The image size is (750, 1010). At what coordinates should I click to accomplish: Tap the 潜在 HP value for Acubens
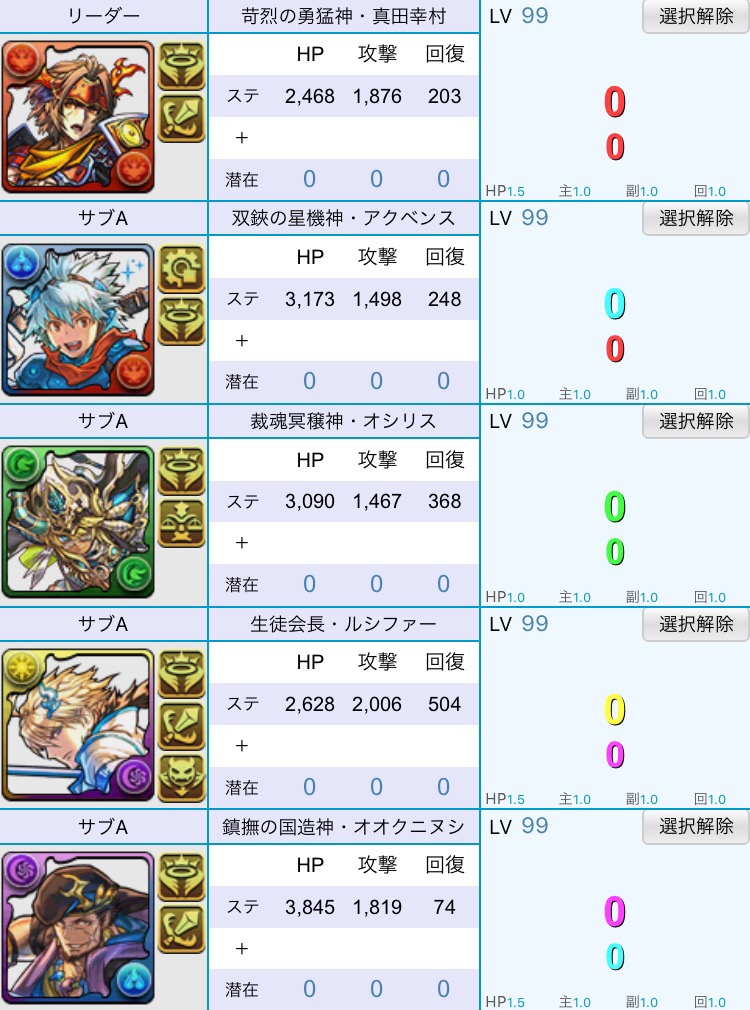coord(309,381)
